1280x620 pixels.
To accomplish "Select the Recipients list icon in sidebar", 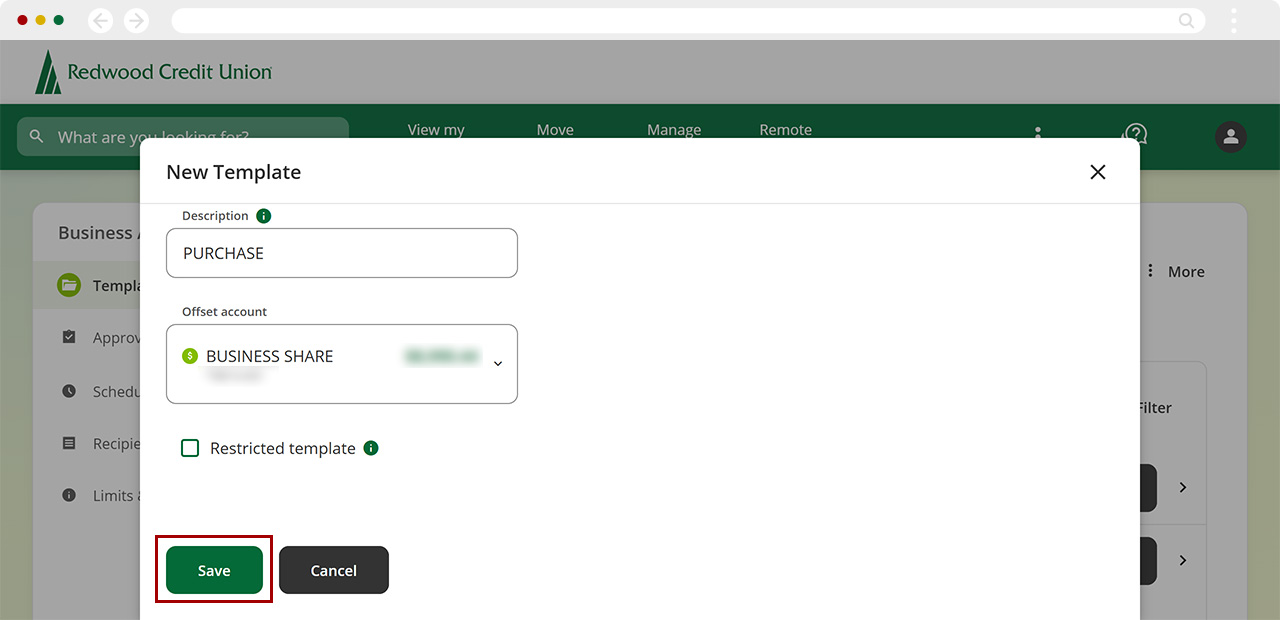I will (69, 443).
